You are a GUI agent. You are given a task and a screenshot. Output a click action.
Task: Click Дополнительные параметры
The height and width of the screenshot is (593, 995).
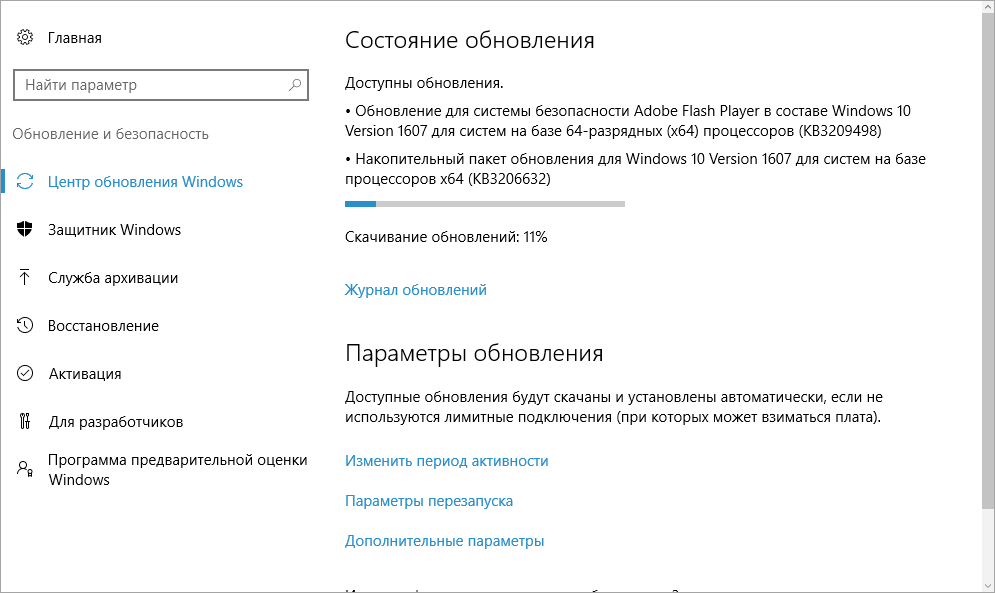point(444,540)
